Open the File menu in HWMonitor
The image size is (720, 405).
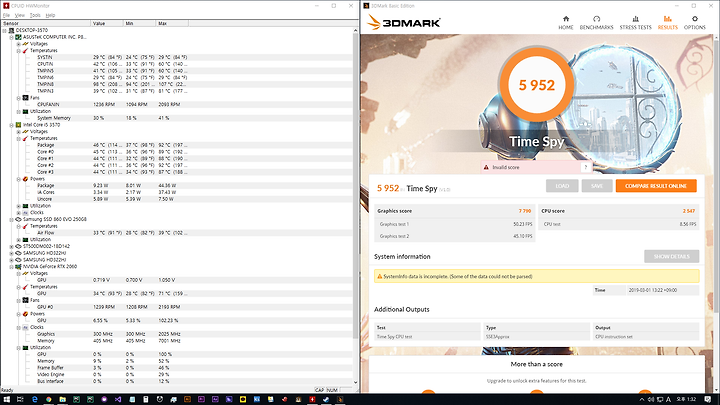(x=6, y=15)
